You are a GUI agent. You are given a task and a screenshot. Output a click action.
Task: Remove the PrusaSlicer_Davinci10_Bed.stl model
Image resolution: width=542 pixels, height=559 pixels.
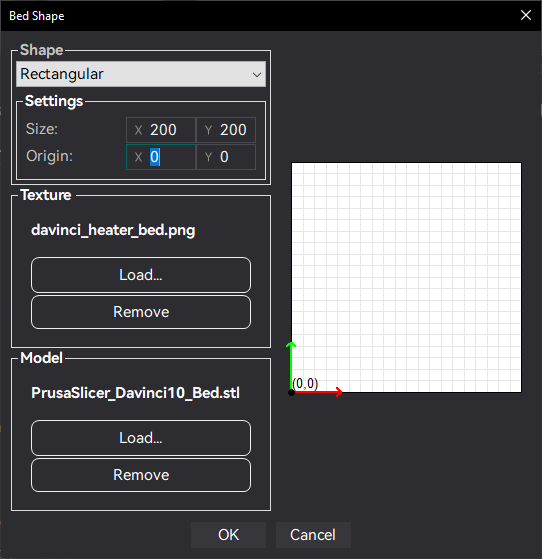[141, 475]
